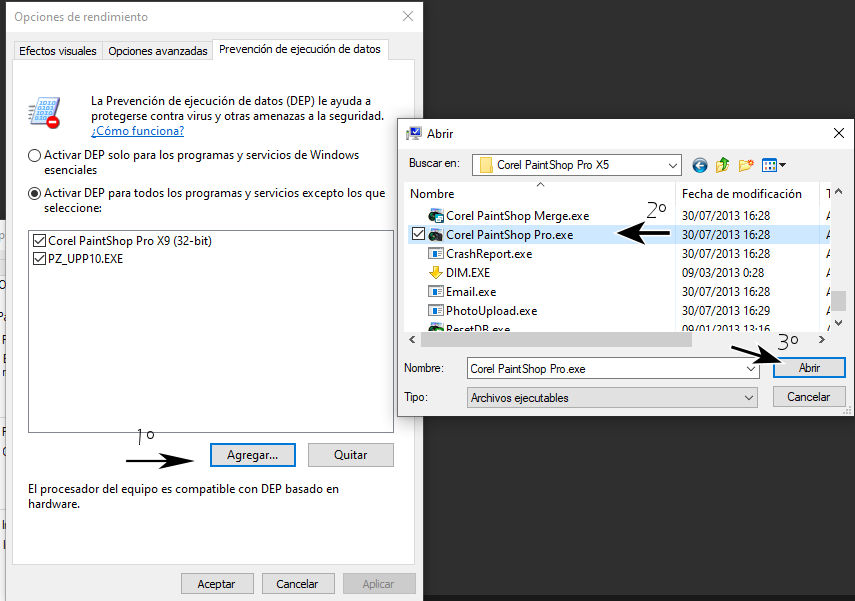Image resolution: width=855 pixels, height=601 pixels.
Task: Go up one folder level icon
Action: tap(722, 165)
